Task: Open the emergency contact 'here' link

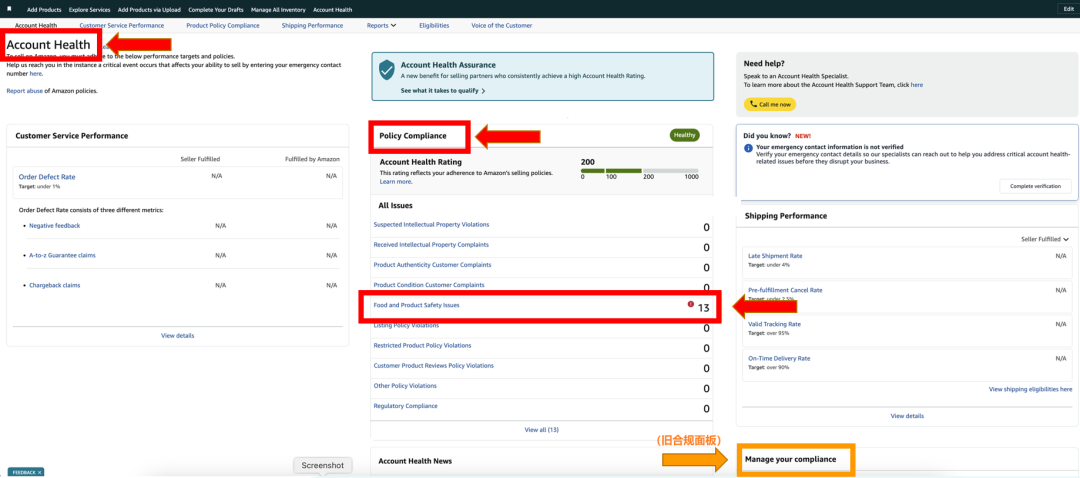Action: tap(36, 73)
